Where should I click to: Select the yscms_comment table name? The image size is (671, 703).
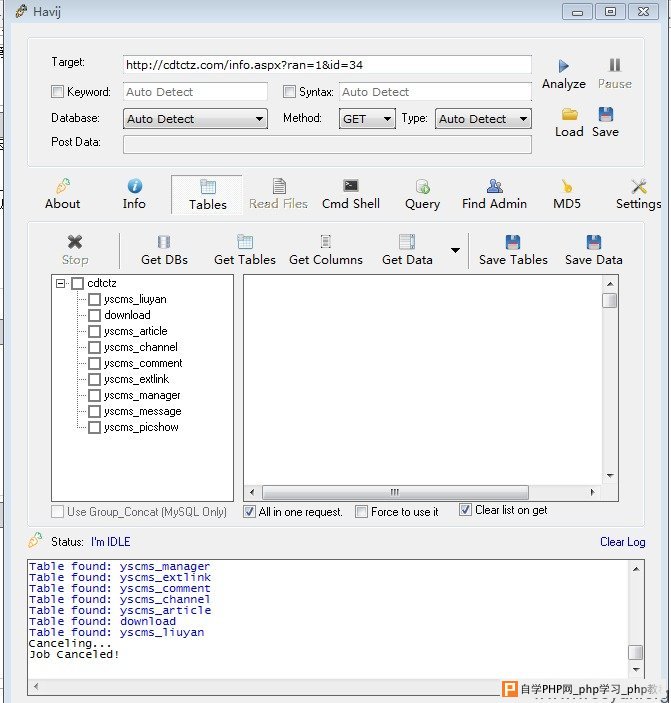point(143,363)
